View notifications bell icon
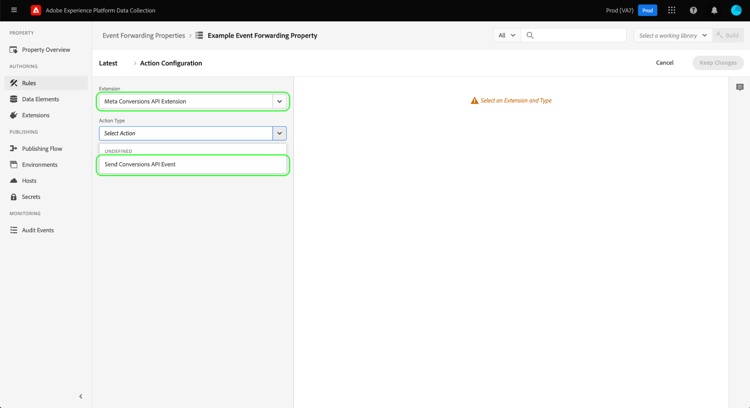 714,10
